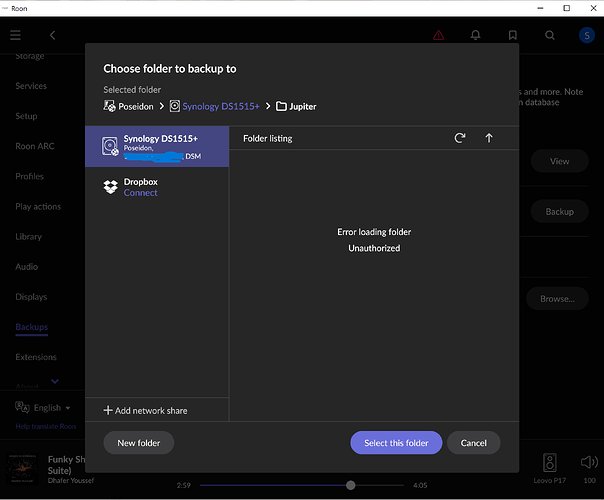Open the Displays settings tab
The width and height of the screenshot is (604, 500).
[x=31, y=297]
